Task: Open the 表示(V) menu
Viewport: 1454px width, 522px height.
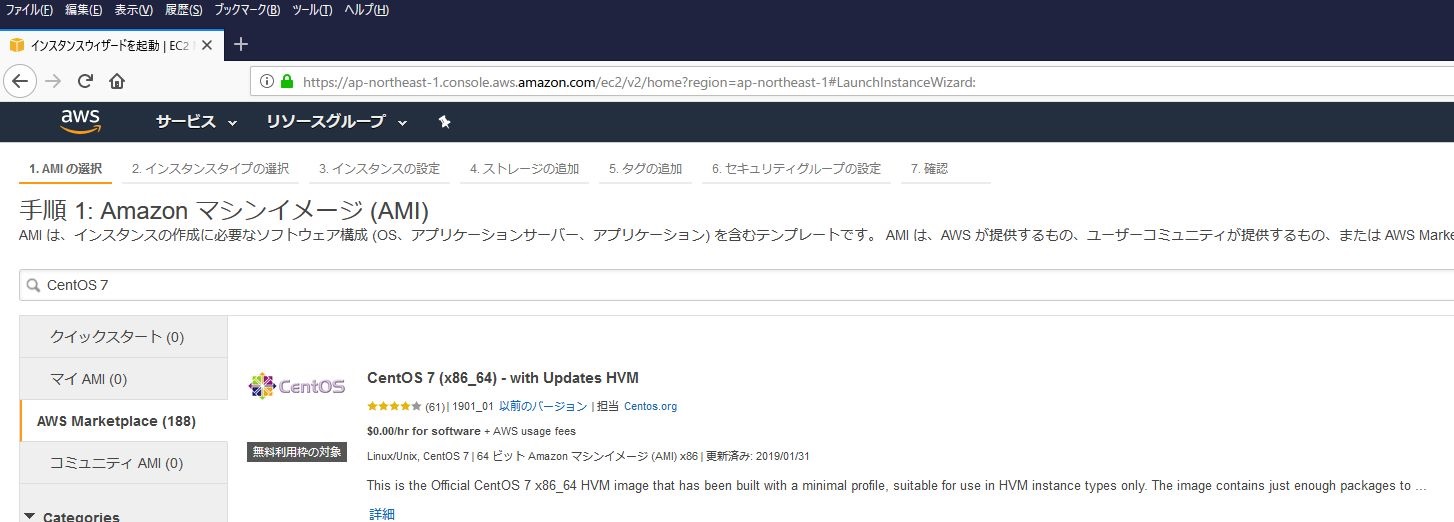Action: (x=134, y=10)
